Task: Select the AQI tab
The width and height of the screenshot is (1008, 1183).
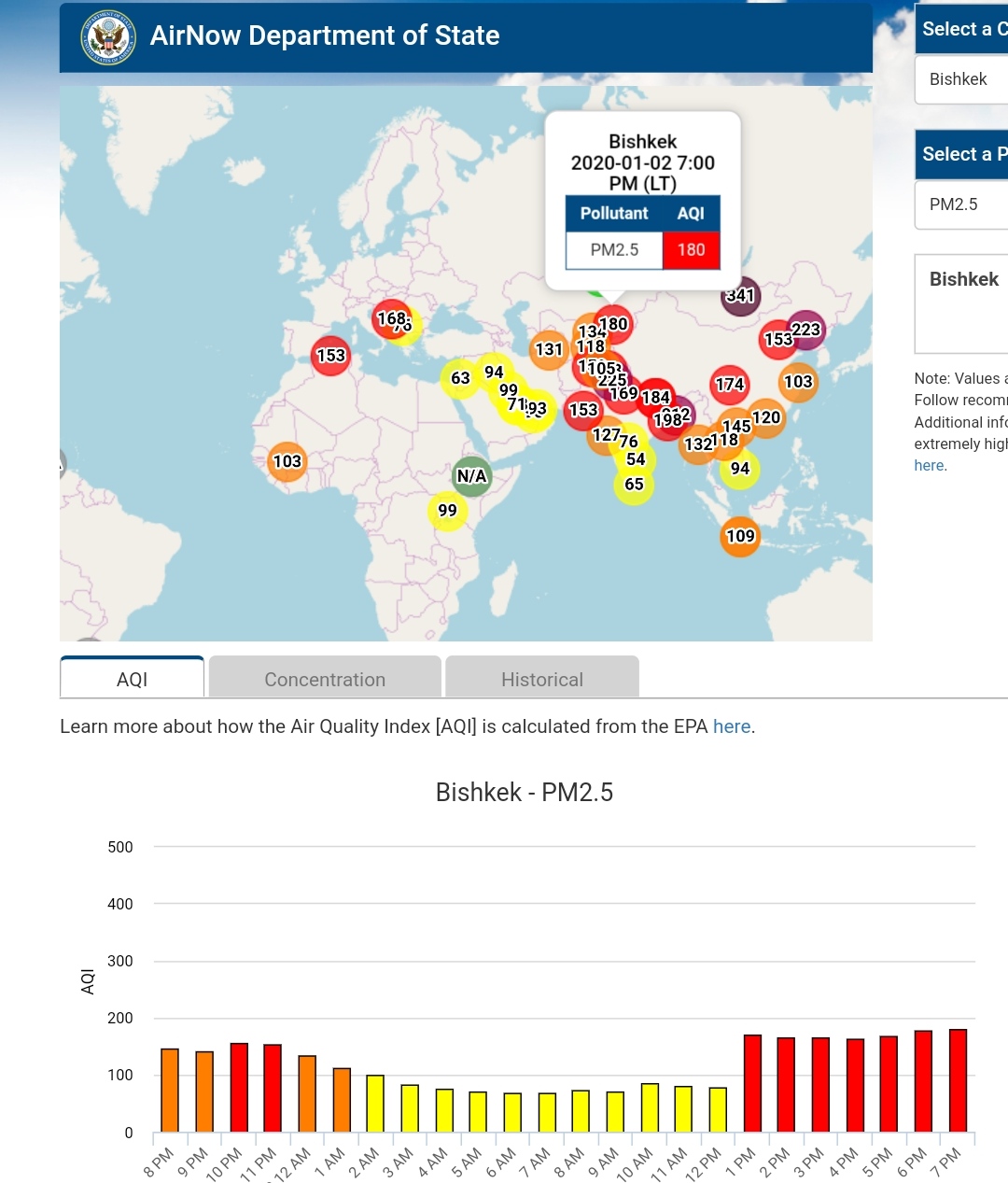Action: tap(133, 679)
